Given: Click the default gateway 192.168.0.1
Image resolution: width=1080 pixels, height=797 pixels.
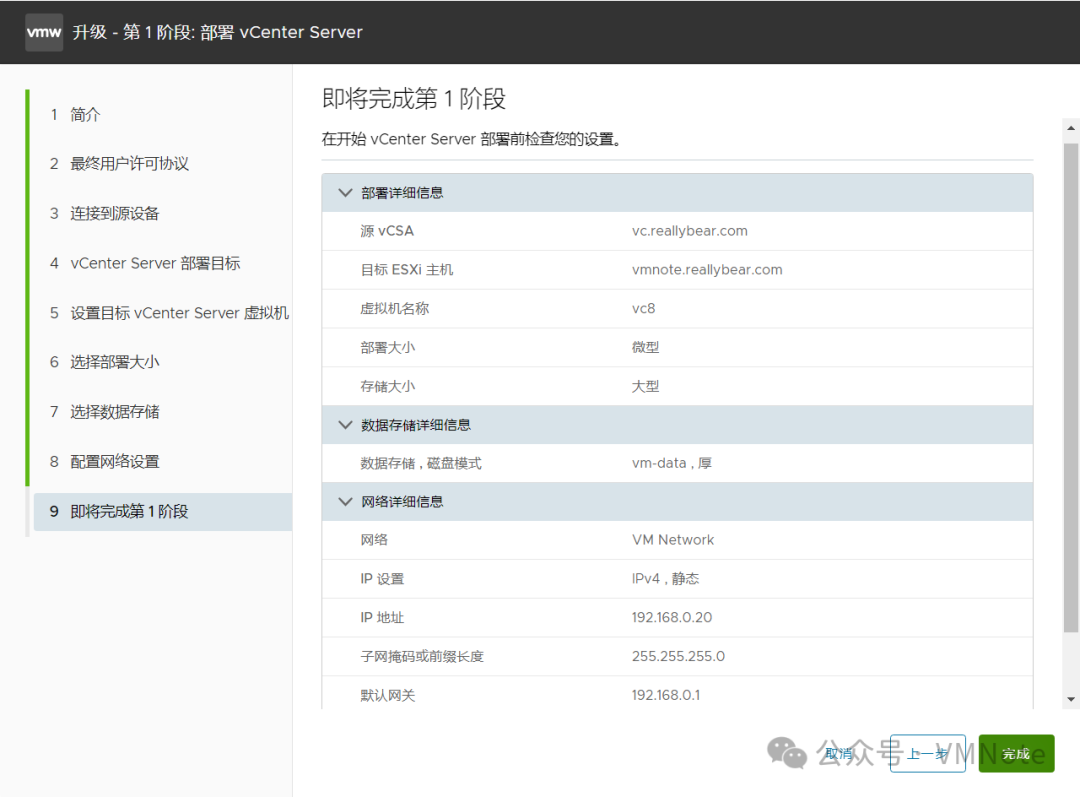Looking at the screenshot, I should click(x=665, y=695).
